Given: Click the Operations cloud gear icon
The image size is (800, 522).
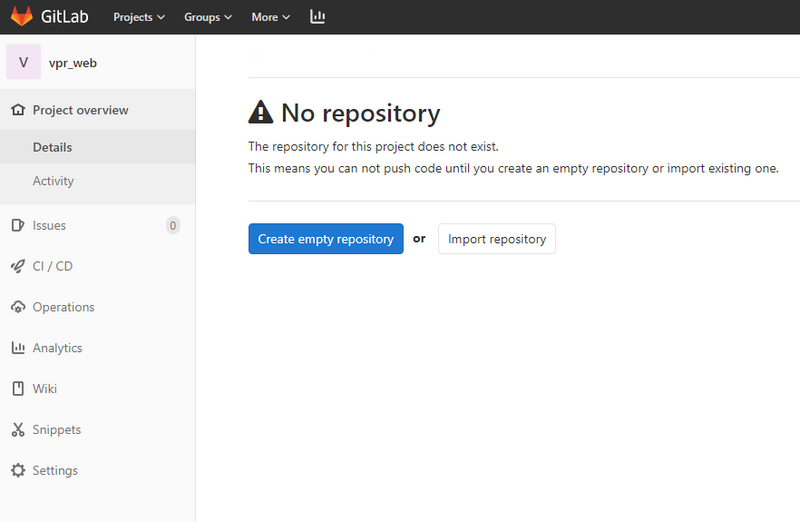Looking at the screenshot, I should [x=18, y=307].
